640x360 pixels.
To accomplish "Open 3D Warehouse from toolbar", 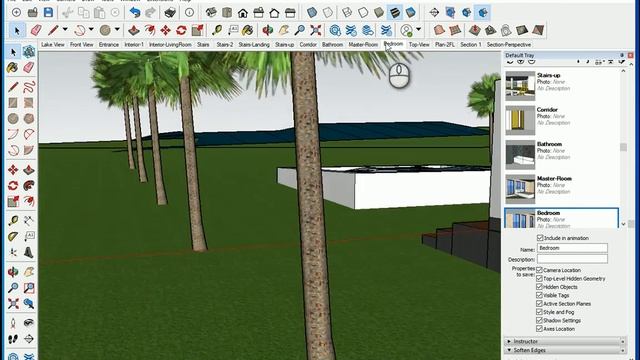I will pos(335,30).
